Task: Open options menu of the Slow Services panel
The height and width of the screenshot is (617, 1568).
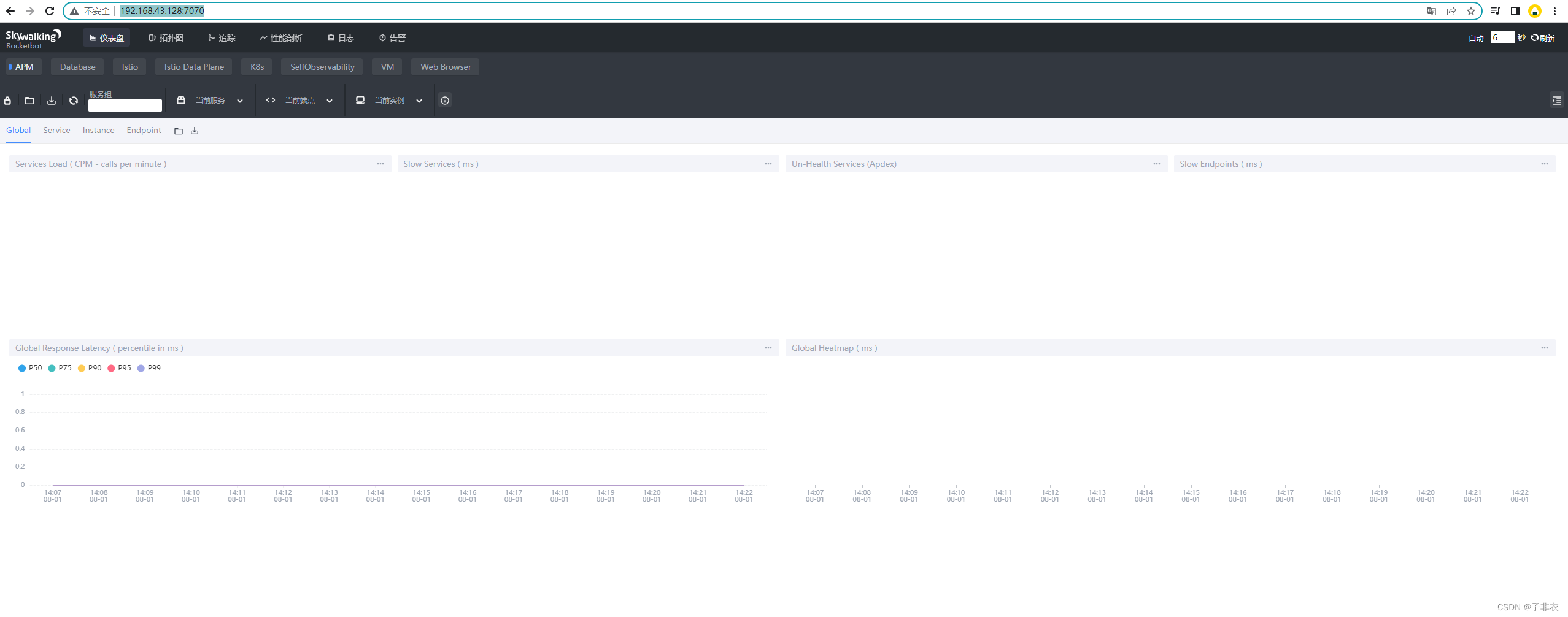Action: point(768,164)
